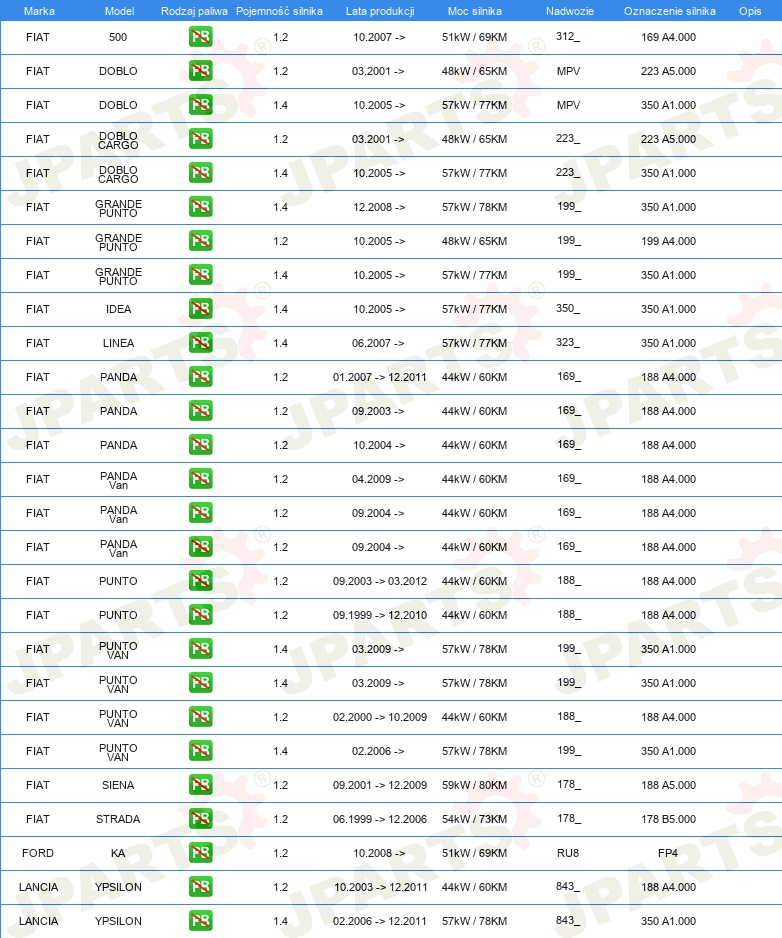
Task: Click the model name IDEA
Action: pos(118,309)
